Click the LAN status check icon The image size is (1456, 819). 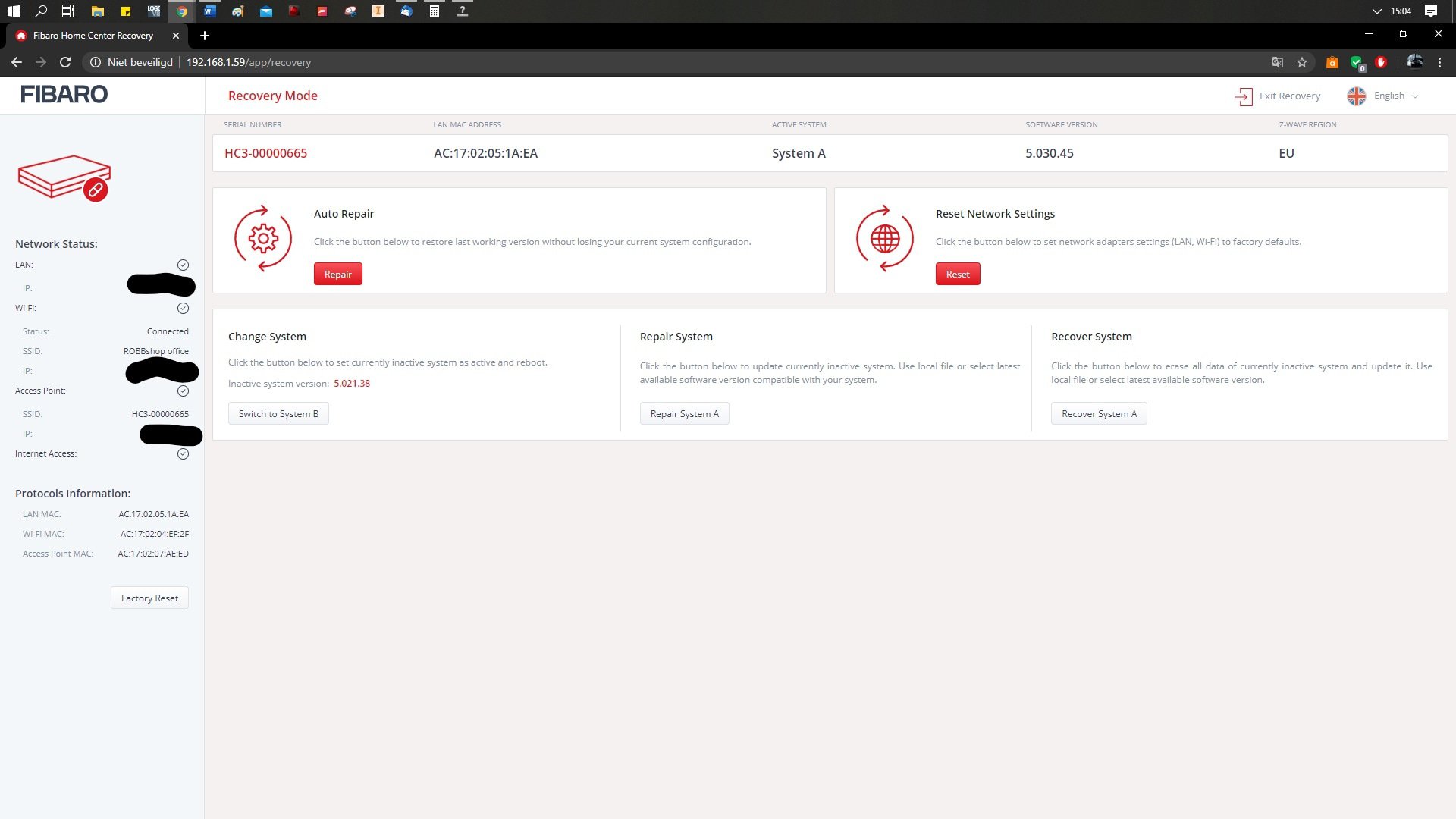[x=183, y=265]
